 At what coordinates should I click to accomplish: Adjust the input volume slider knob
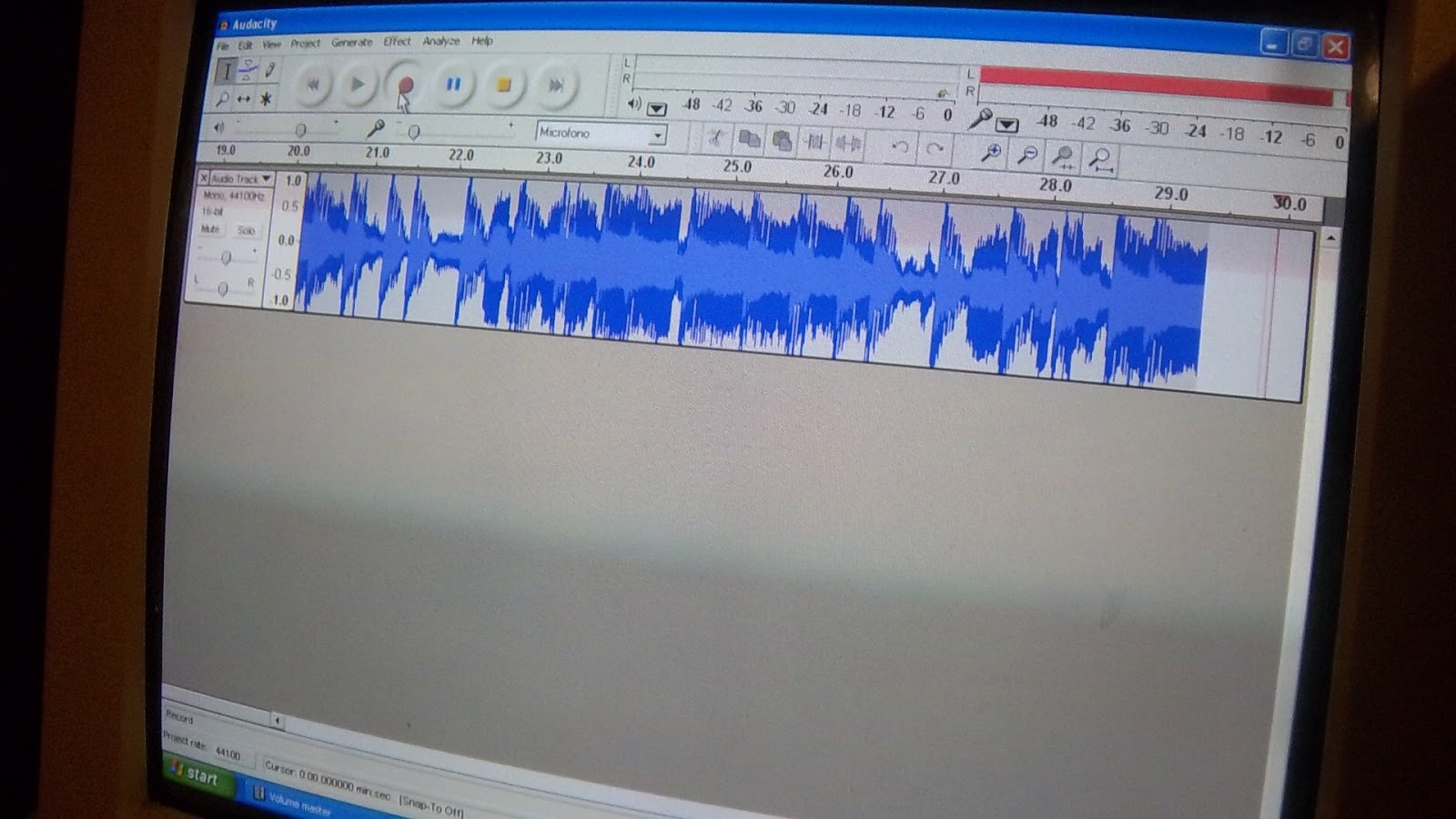coord(414,133)
